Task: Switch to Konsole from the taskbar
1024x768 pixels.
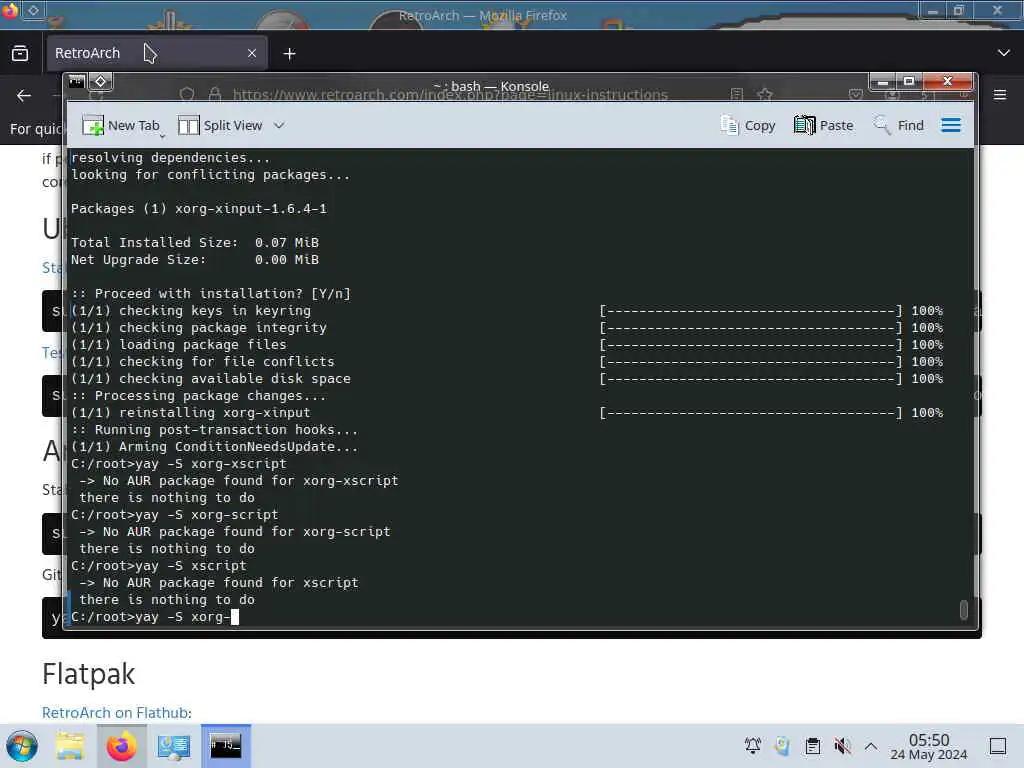Action: [x=226, y=745]
